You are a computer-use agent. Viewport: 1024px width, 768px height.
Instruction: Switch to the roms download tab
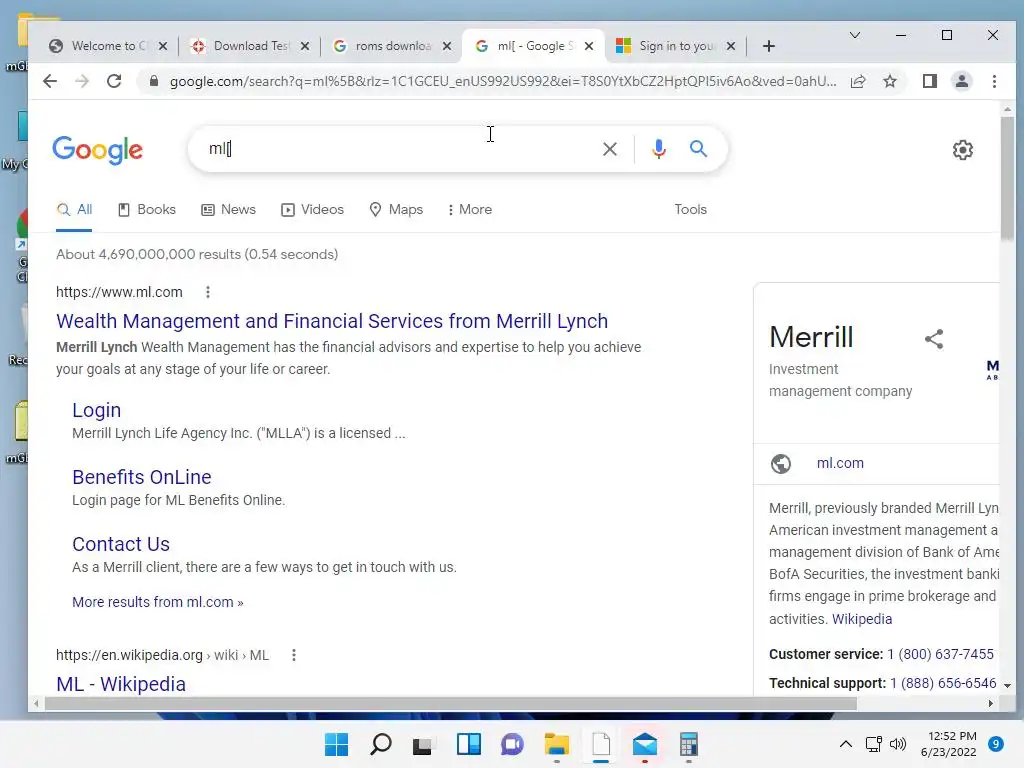[392, 46]
